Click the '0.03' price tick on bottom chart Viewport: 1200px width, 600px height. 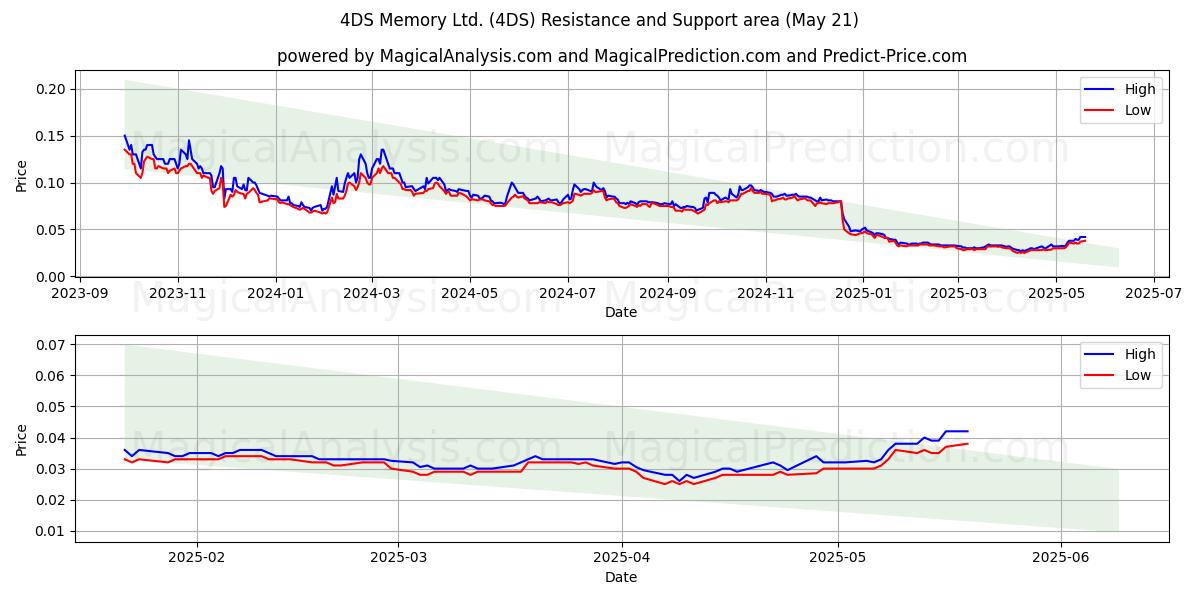tap(52, 469)
